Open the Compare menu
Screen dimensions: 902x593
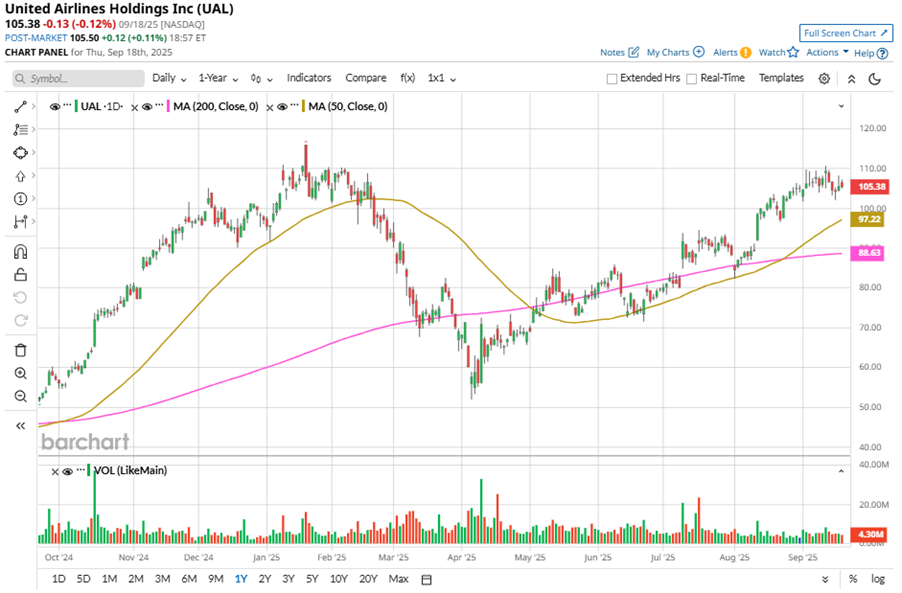(366, 78)
